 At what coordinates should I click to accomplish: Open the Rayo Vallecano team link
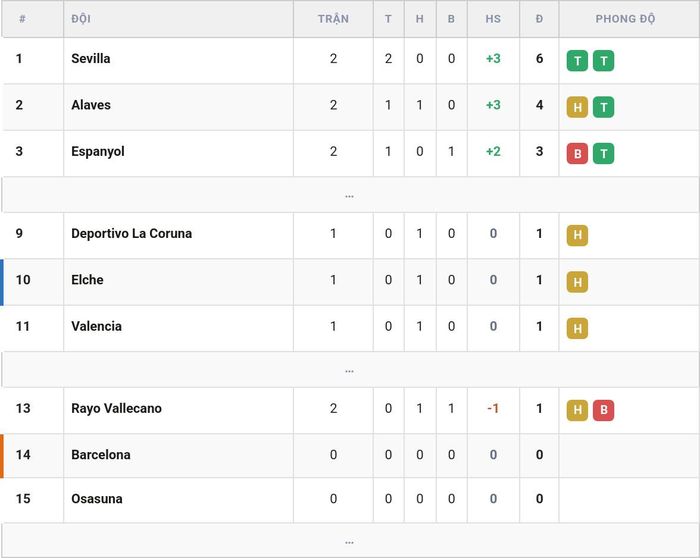[117, 408]
